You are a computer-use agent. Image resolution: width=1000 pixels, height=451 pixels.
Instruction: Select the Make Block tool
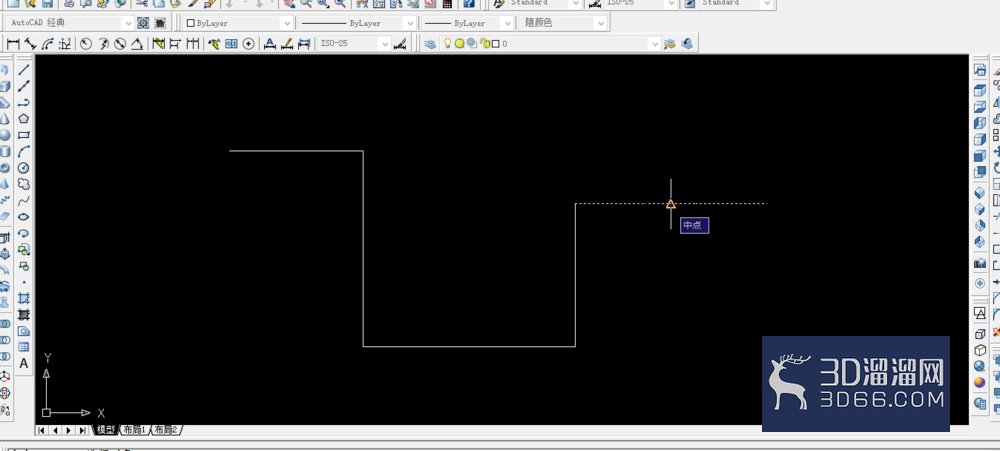point(24,265)
